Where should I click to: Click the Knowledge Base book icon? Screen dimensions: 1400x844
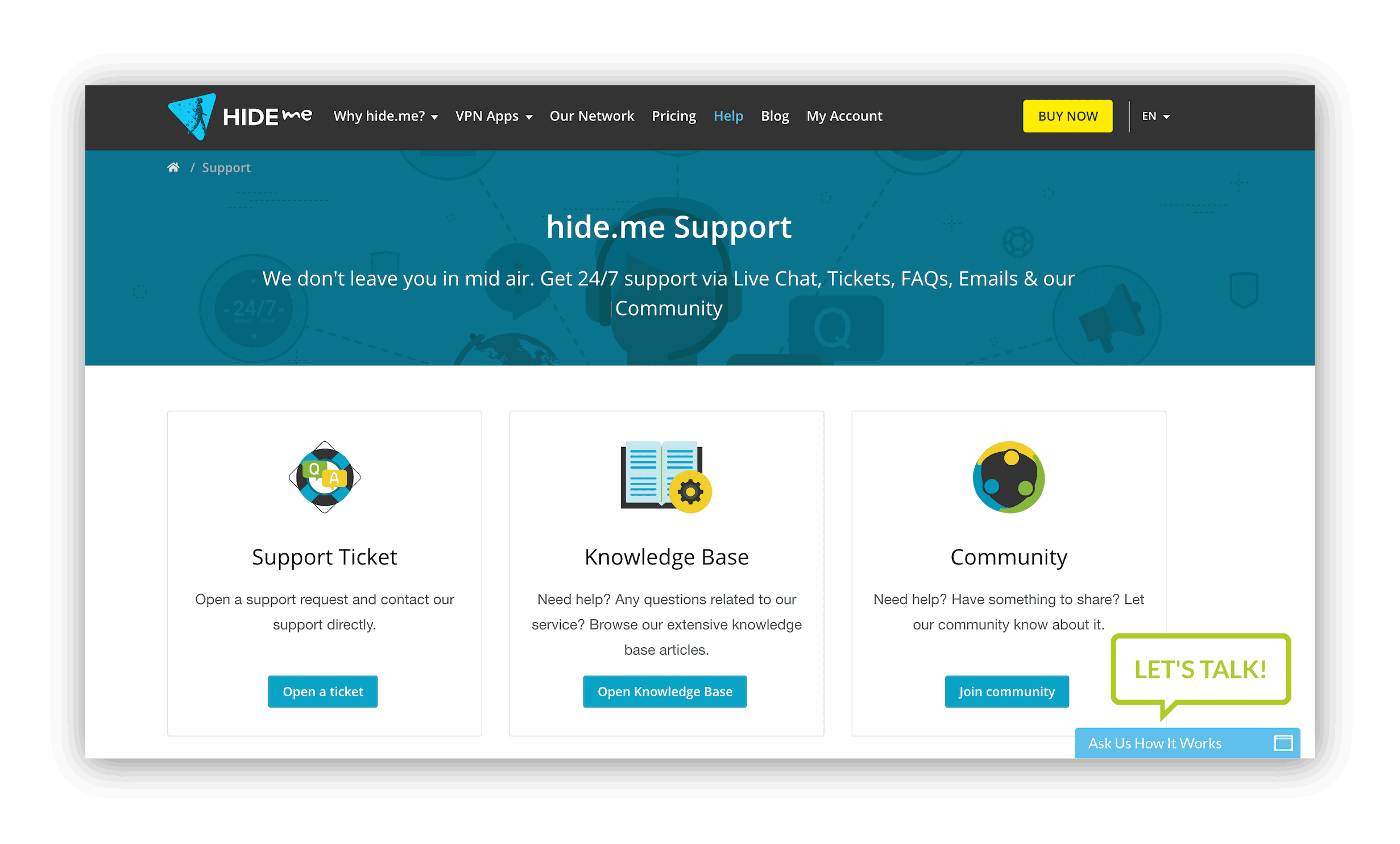[x=666, y=477]
